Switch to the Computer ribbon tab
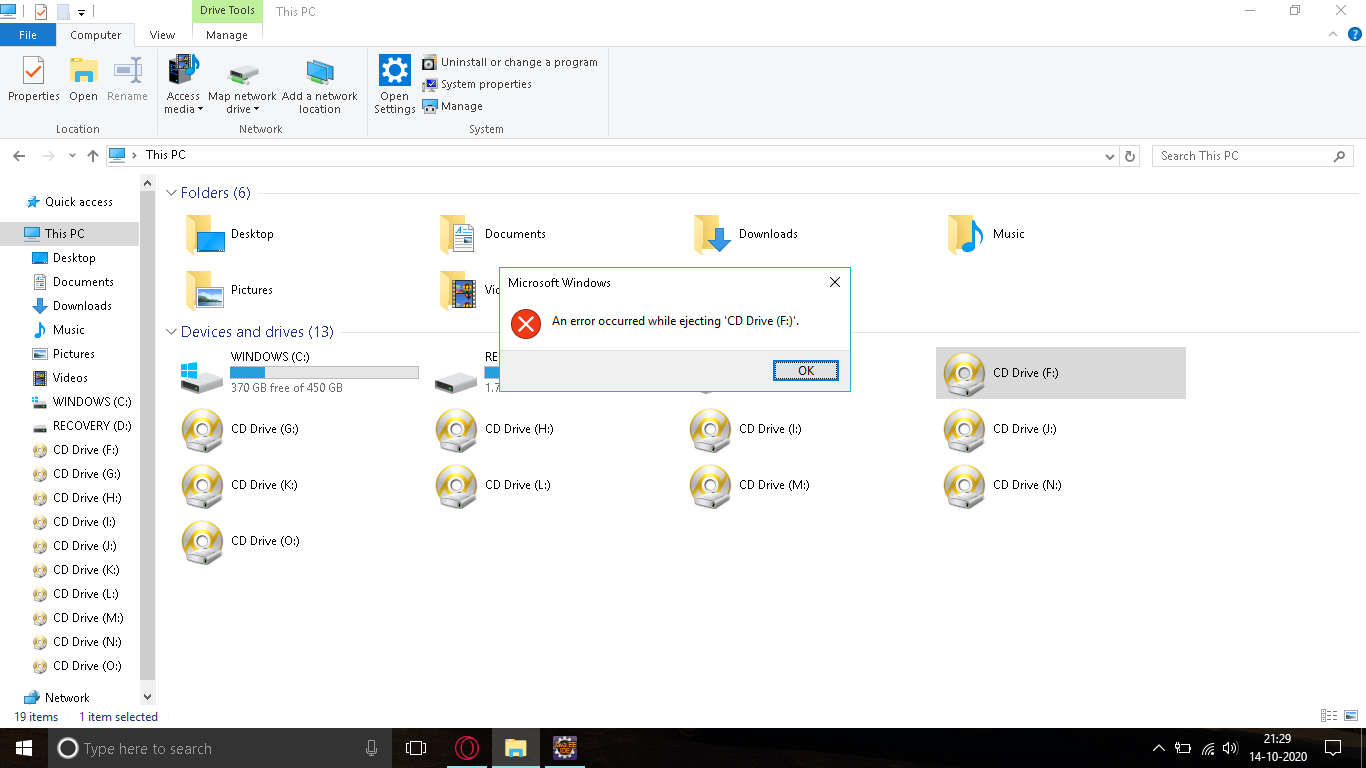The width and height of the screenshot is (1366, 768). [96, 35]
